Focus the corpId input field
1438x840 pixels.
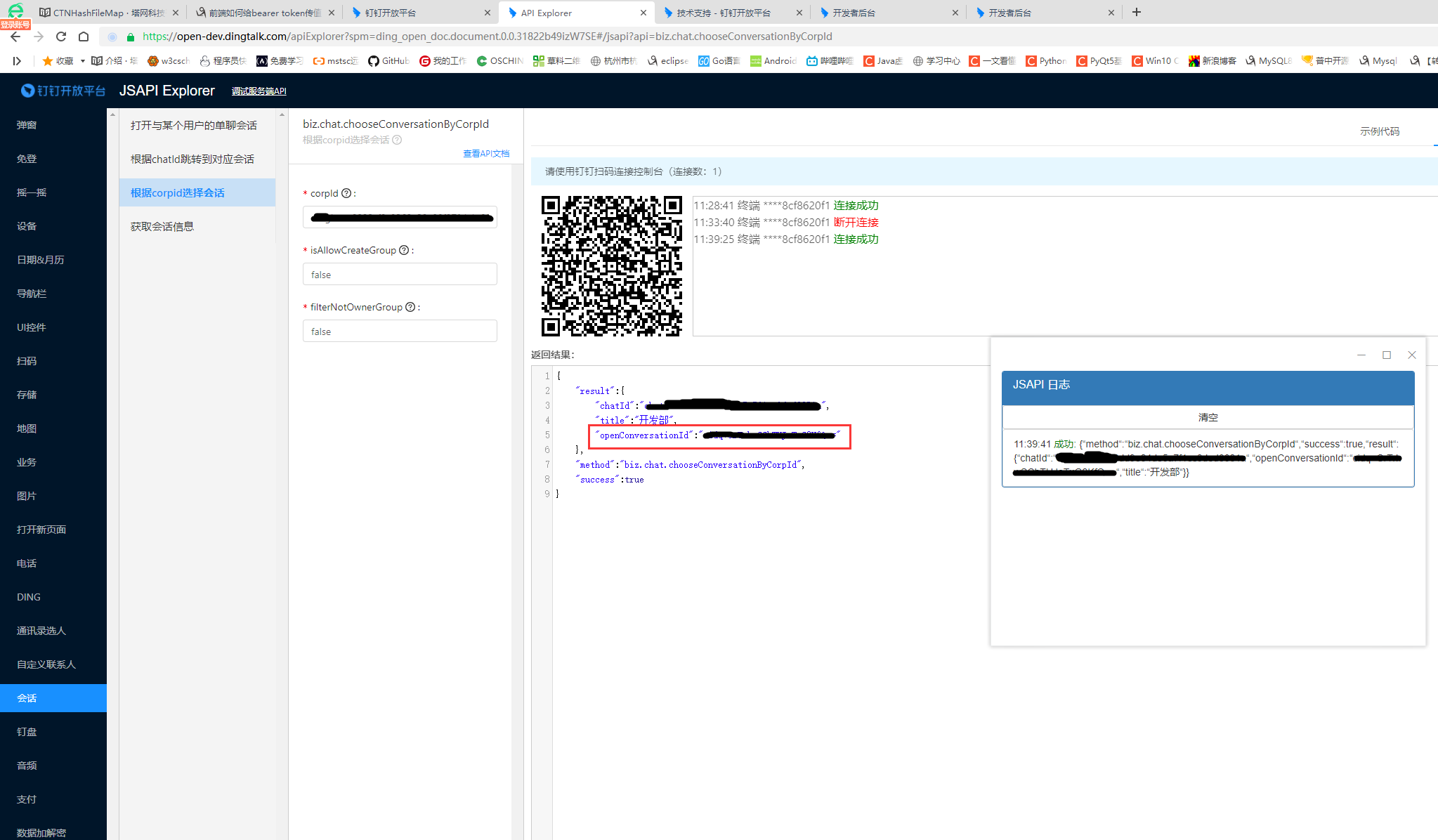[400, 217]
